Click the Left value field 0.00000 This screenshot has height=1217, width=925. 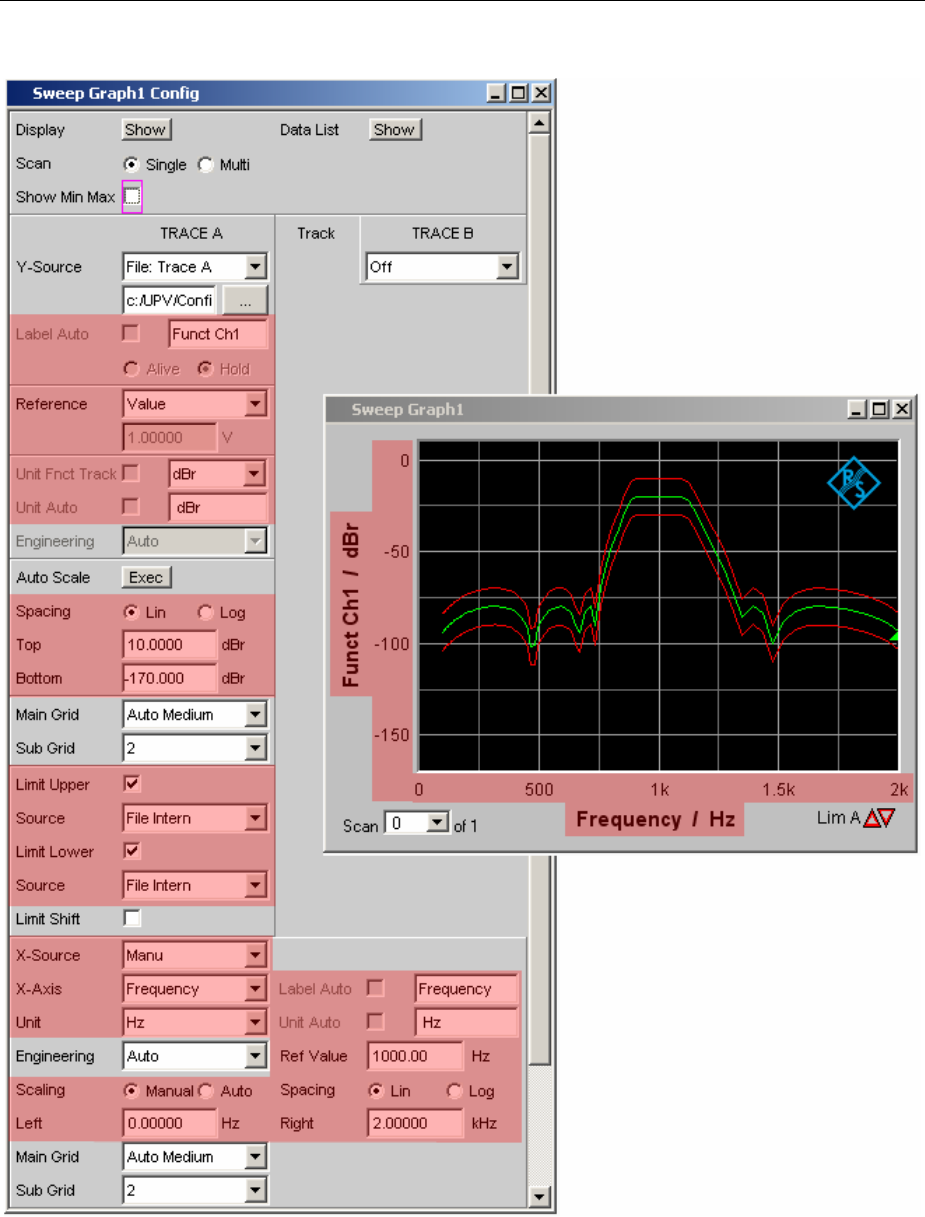tap(169, 1123)
